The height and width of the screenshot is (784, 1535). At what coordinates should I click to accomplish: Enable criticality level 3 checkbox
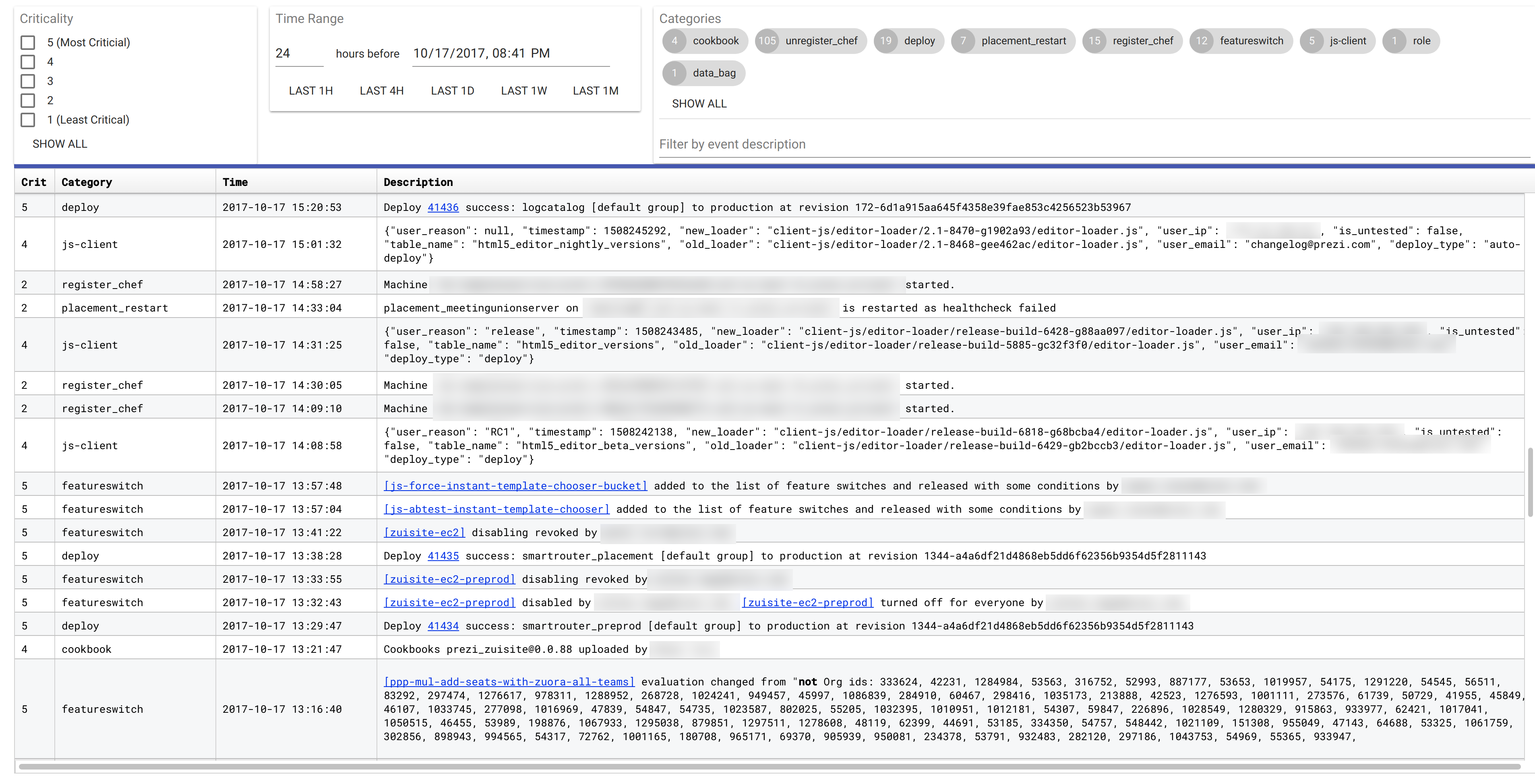[x=28, y=82]
